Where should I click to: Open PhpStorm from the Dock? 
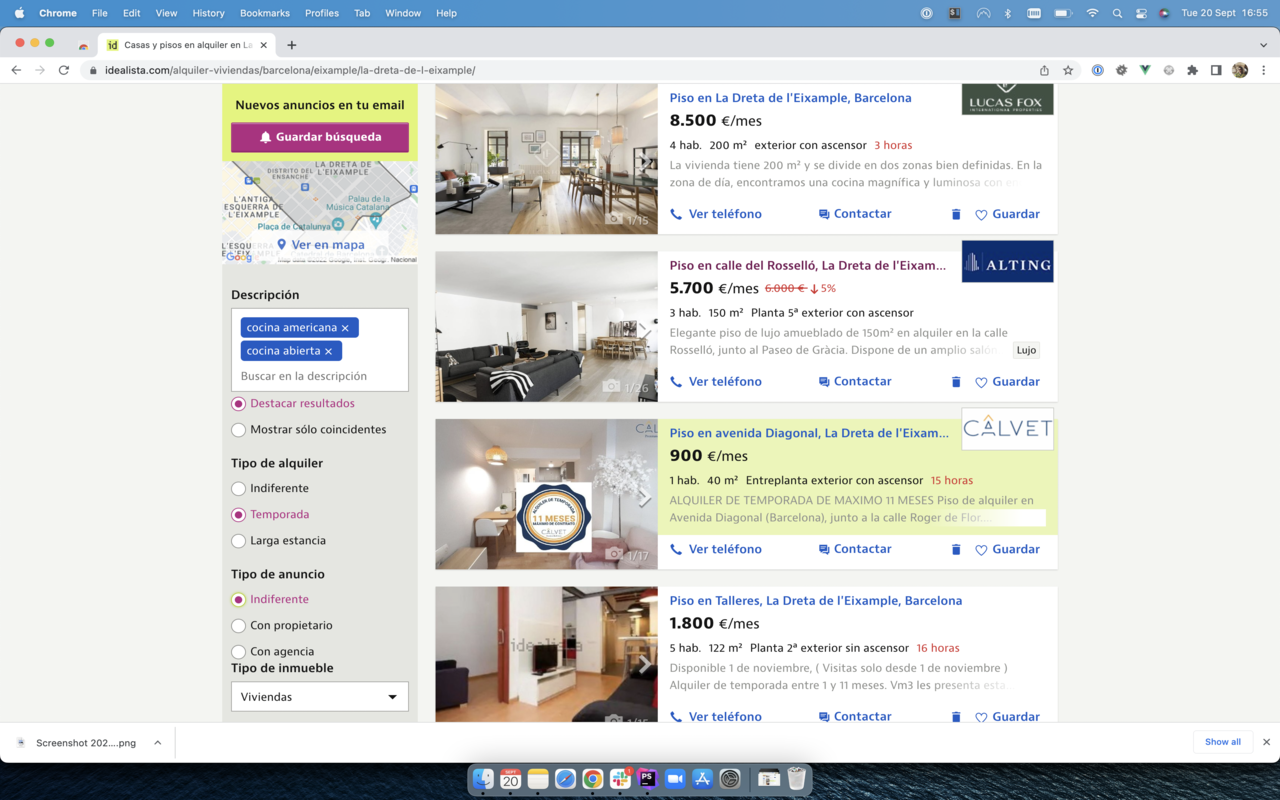coord(647,779)
